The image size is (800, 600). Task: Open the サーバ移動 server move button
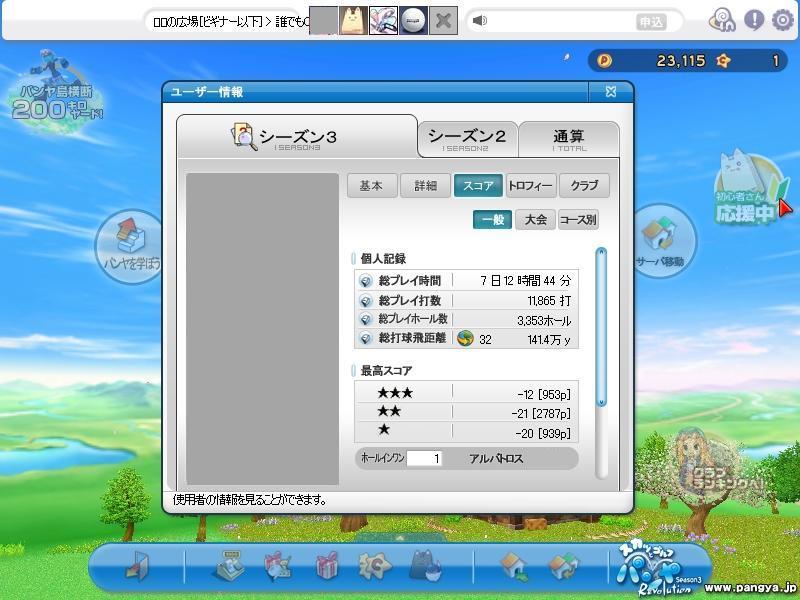tap(663, 241)
